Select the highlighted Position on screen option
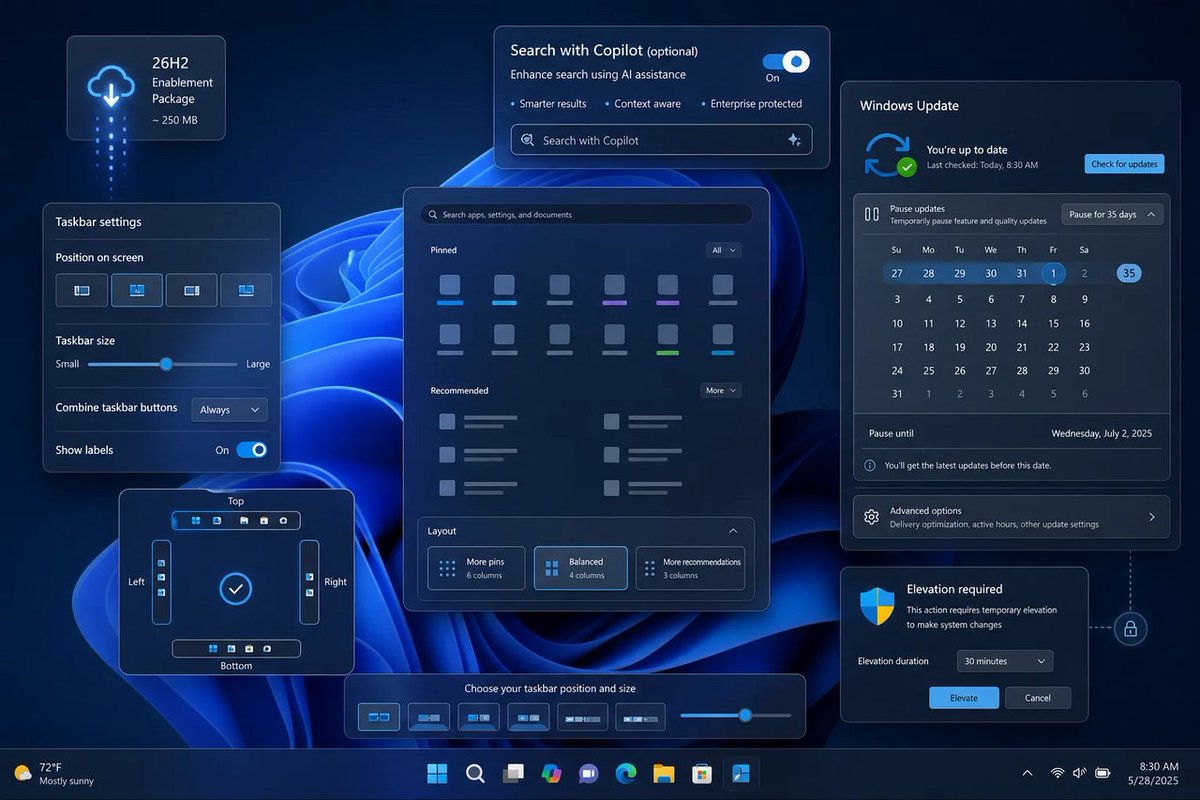The image size is (1200, 800). click(137, 290)
